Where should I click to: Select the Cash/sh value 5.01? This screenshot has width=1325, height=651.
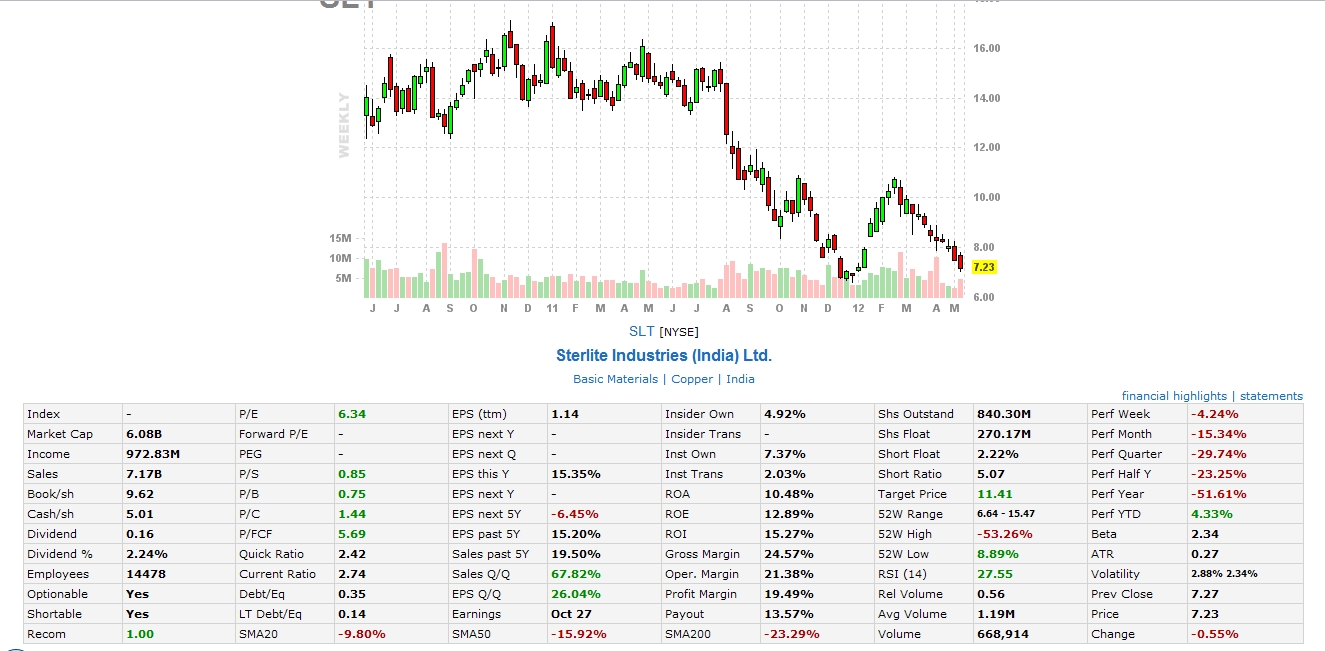[x=140, y=514]
